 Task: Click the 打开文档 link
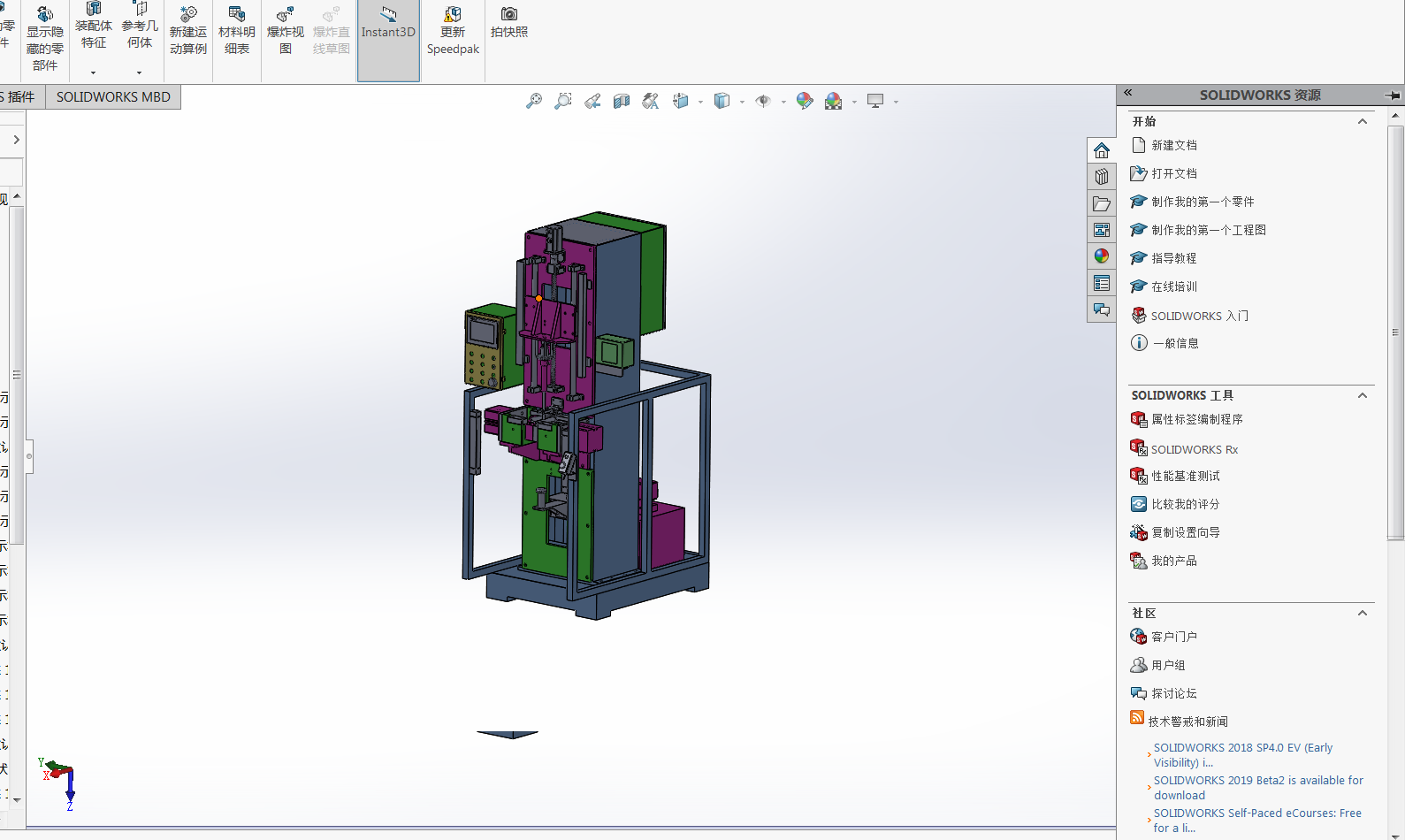[x=1173, y=173]
